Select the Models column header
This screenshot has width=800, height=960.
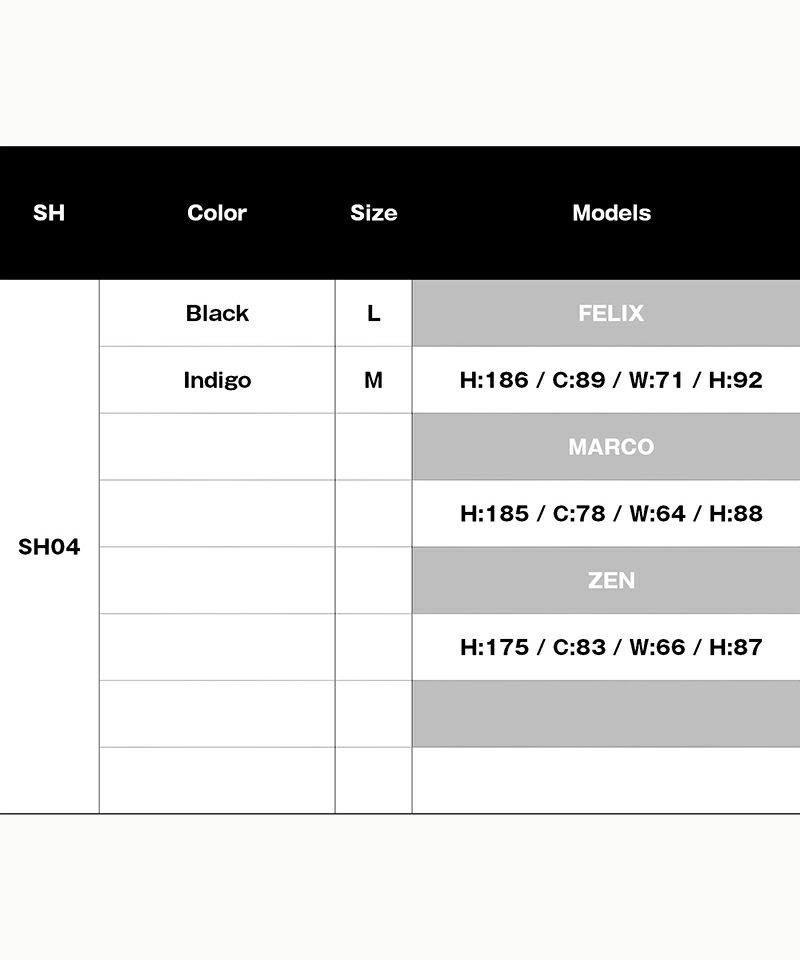(611, 213)
